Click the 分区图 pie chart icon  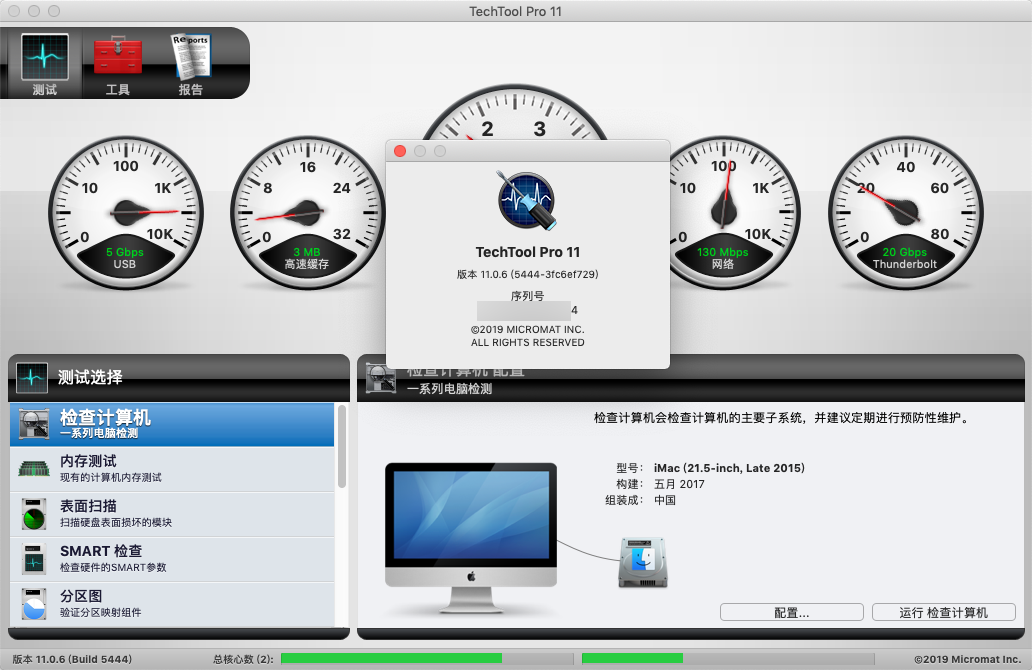(x=34, y=604)
